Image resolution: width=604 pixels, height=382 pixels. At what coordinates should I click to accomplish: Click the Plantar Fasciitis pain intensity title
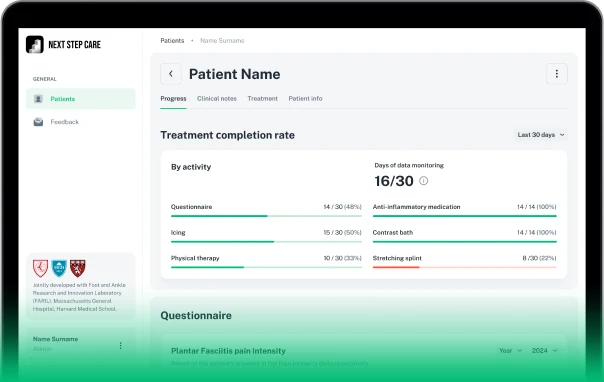tap(228, 351)
